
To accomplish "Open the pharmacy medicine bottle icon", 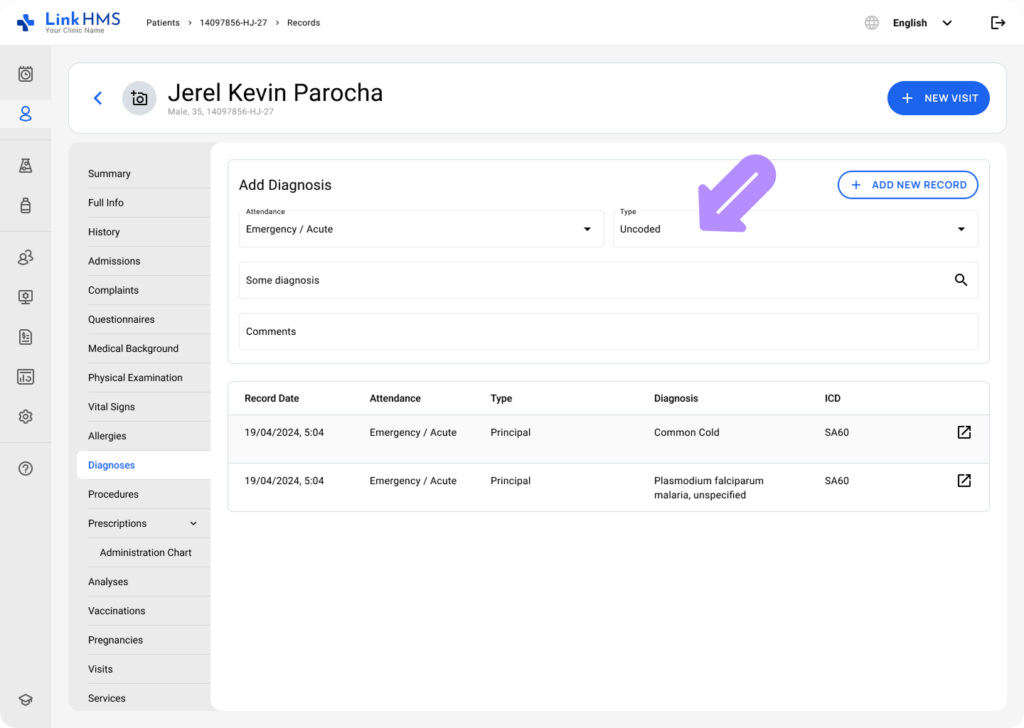I will (25, 205).
